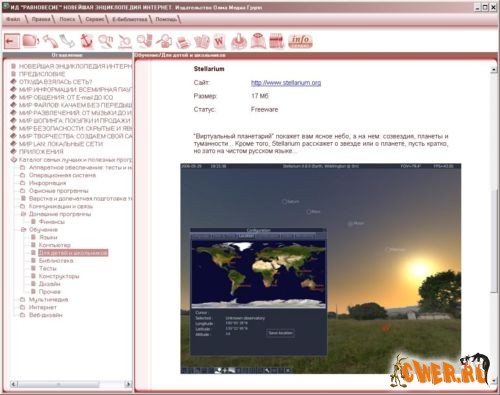
Task: Click horizontal scrollbar right arrow in contents
Action: click(x=128, y=384)
